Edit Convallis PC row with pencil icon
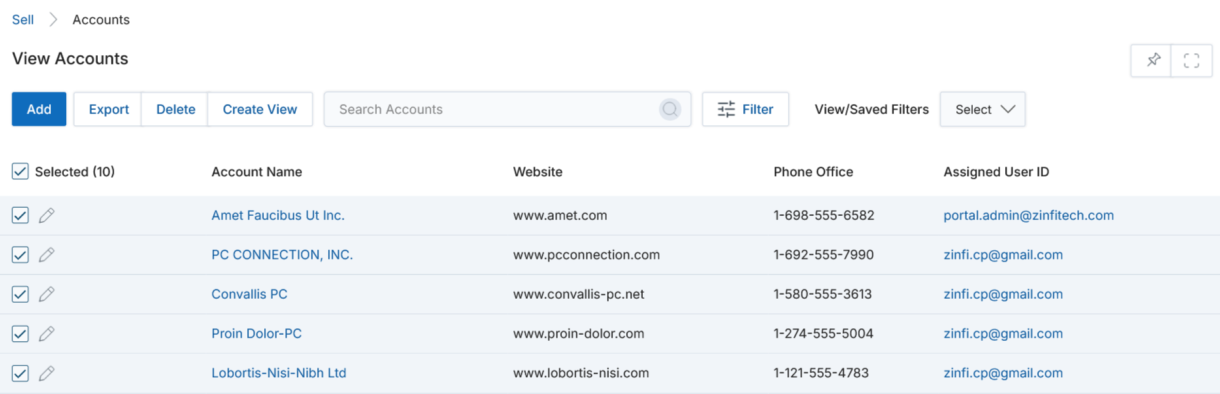1220x394 pixels. (46, 294)
